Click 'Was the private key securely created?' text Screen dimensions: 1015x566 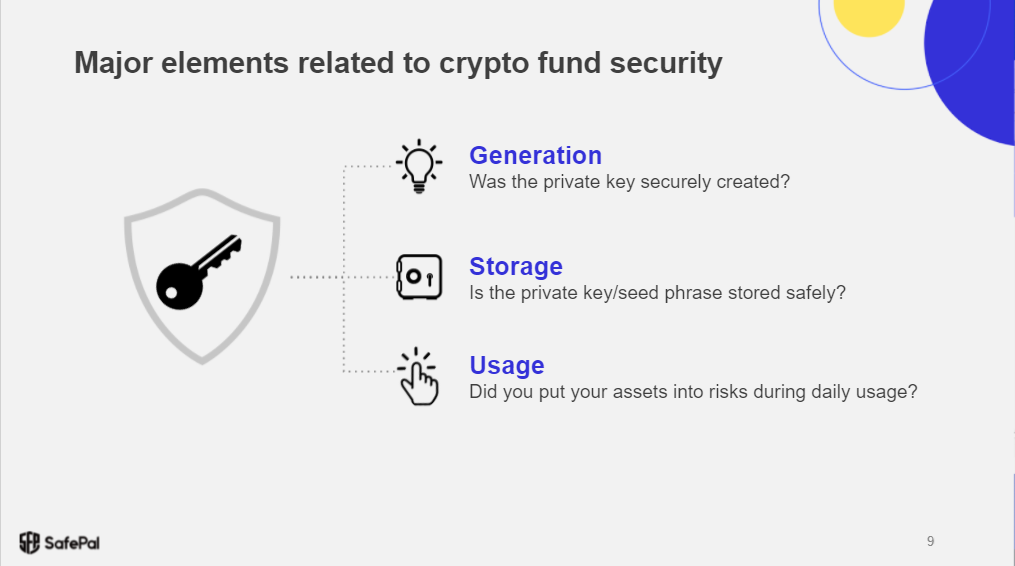[x=629, y=182]
